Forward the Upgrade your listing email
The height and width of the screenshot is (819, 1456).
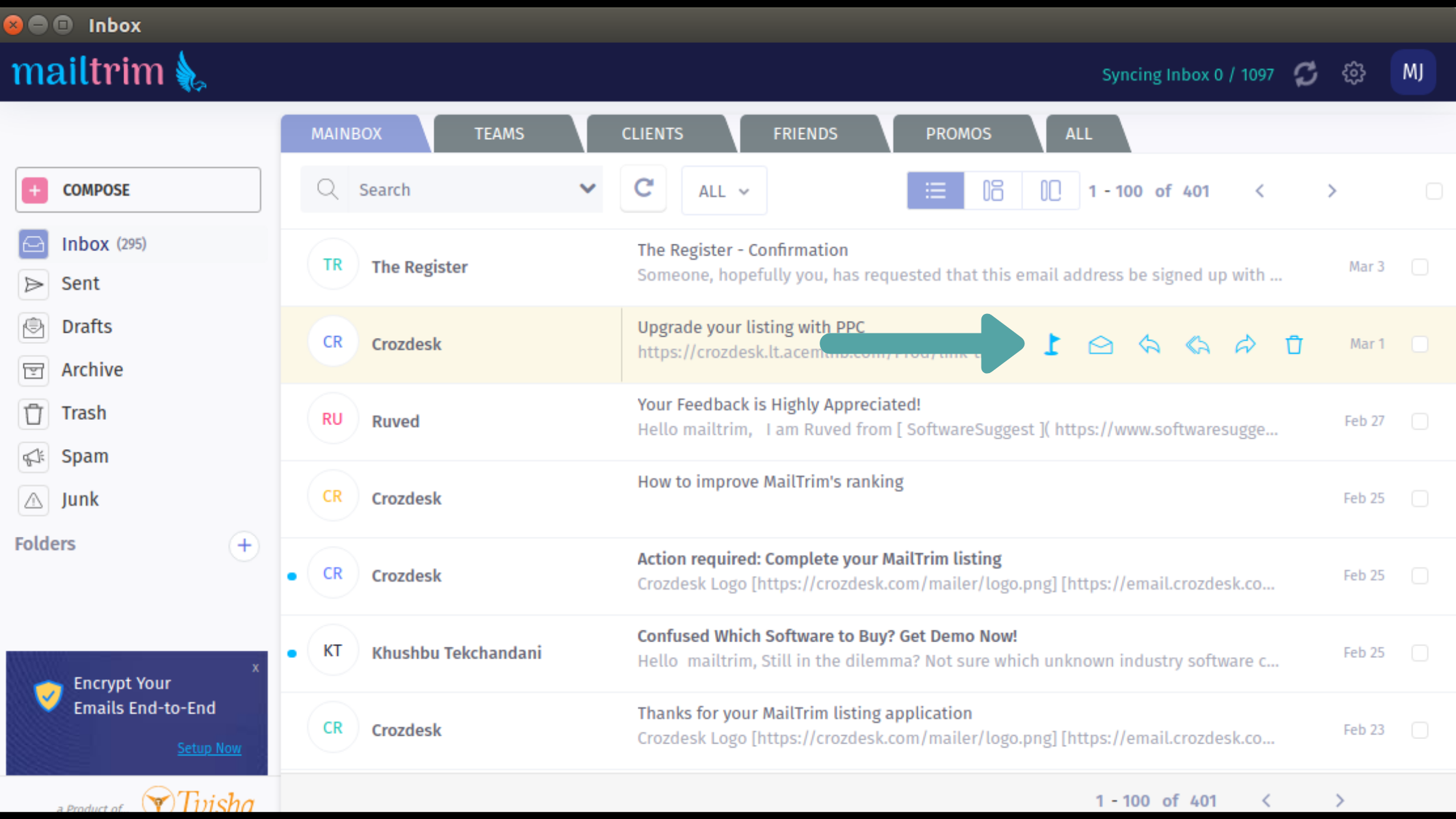point(1245,344)
